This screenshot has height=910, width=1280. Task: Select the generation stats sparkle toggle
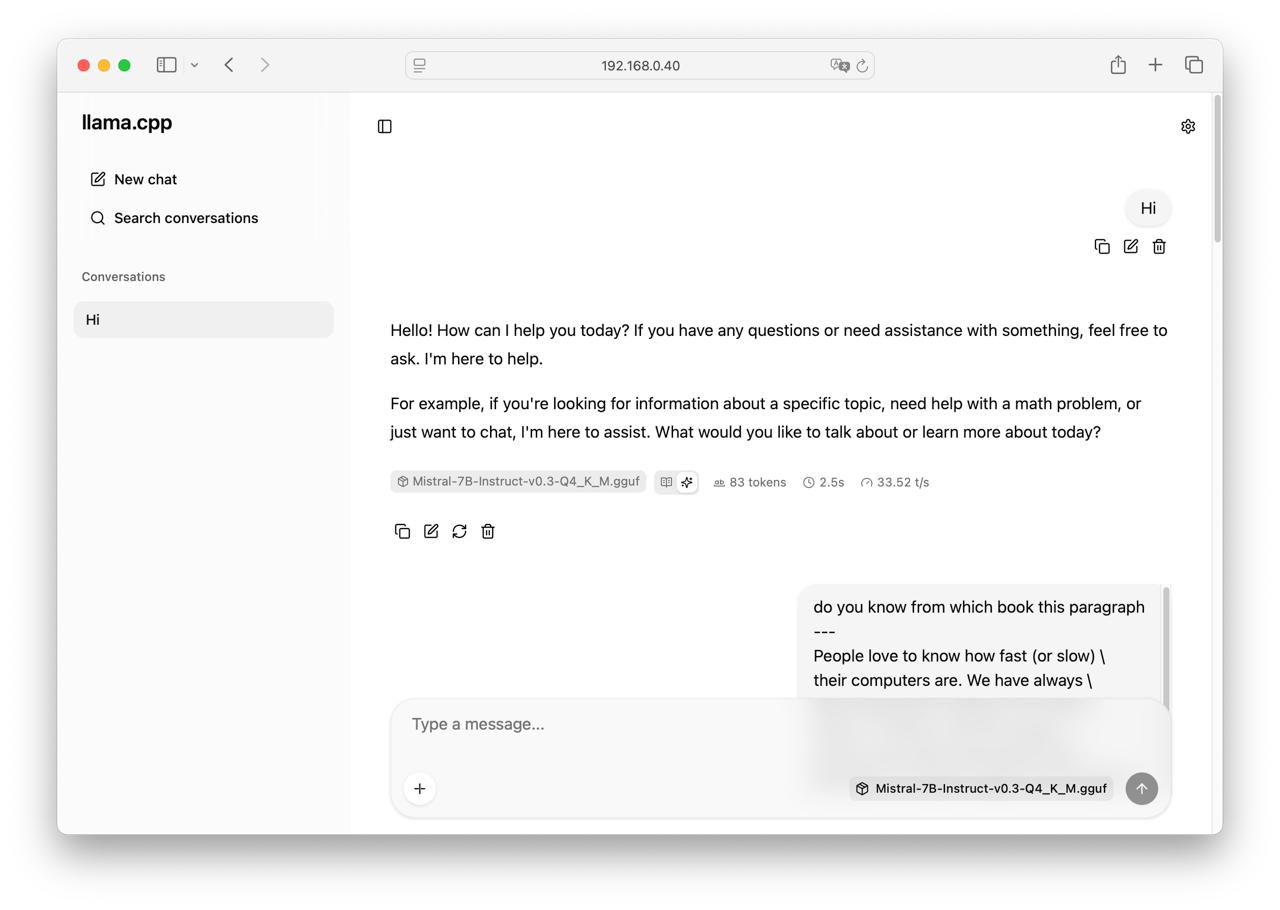(x=687, y=482)
